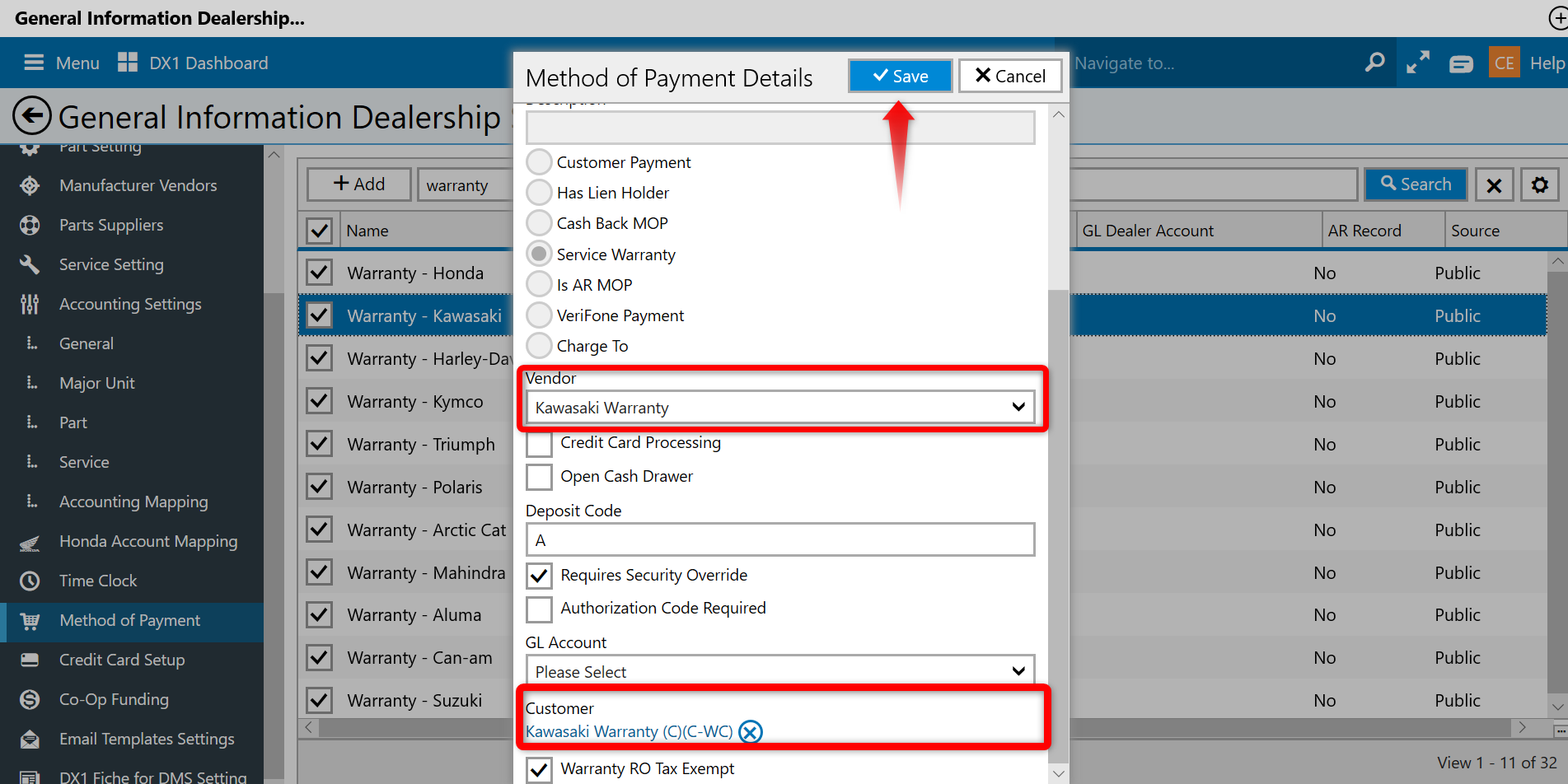Open grid settings gear icon

tap(1540, 184)
